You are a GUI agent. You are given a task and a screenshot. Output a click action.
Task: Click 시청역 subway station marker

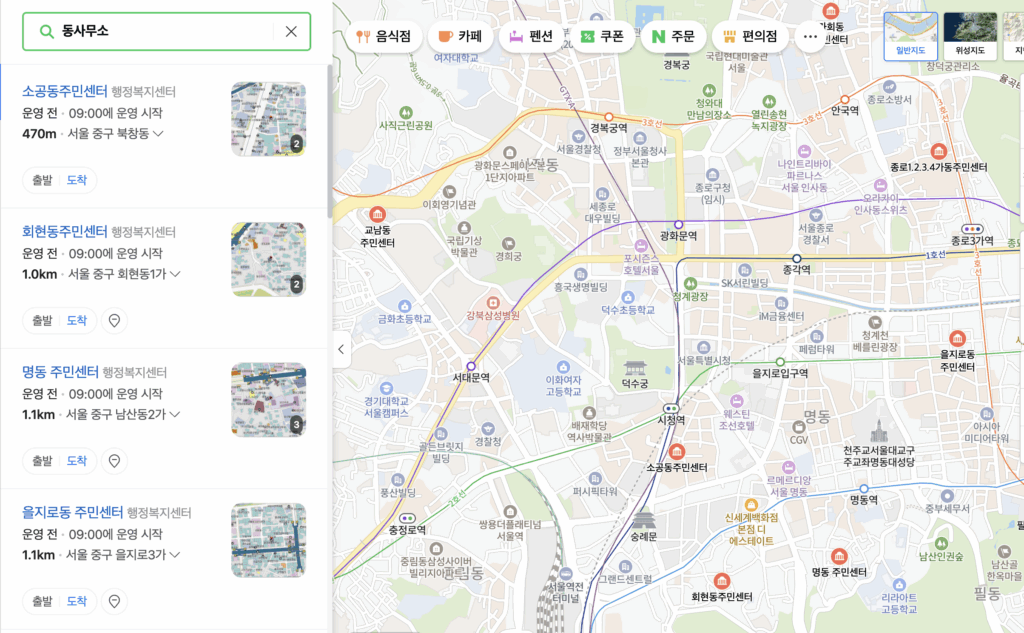pos(671,409)
